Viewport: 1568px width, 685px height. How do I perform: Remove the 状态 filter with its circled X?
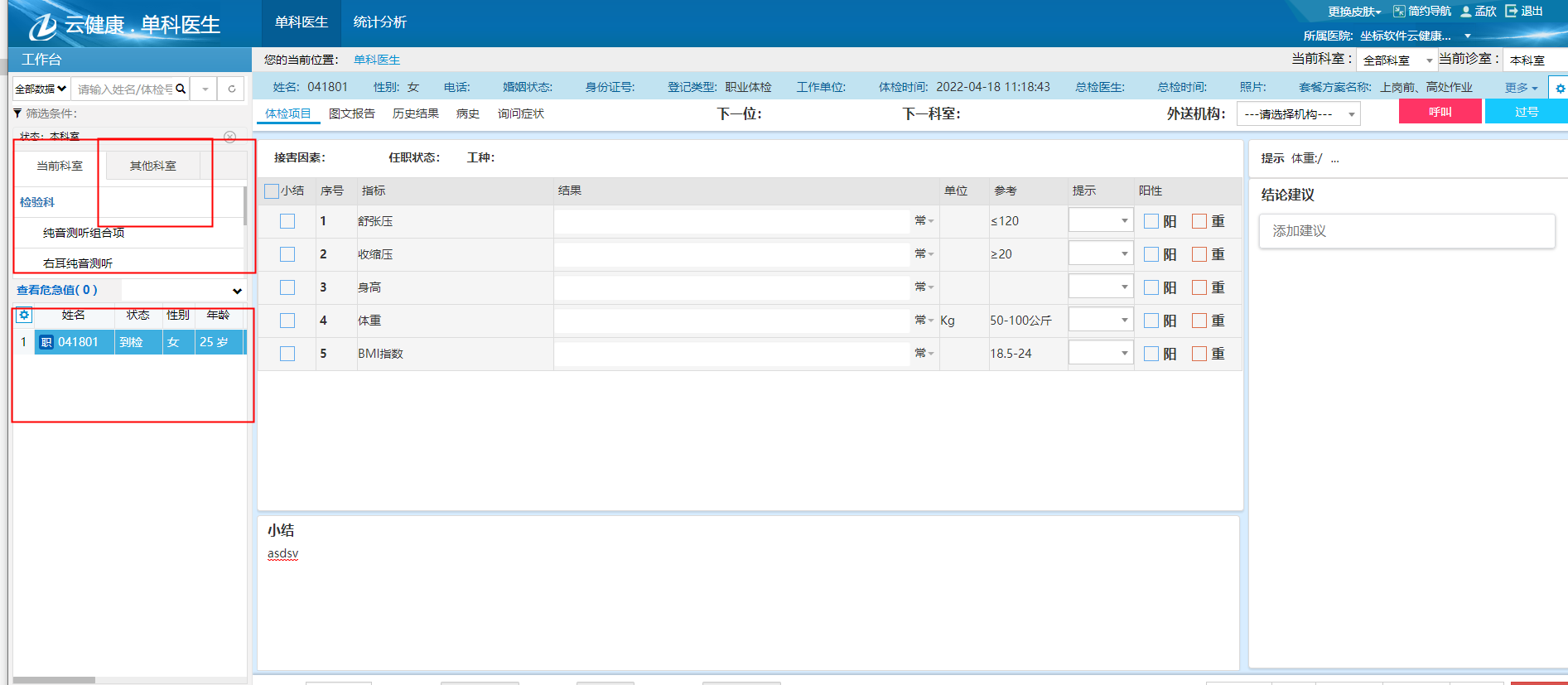230,137
